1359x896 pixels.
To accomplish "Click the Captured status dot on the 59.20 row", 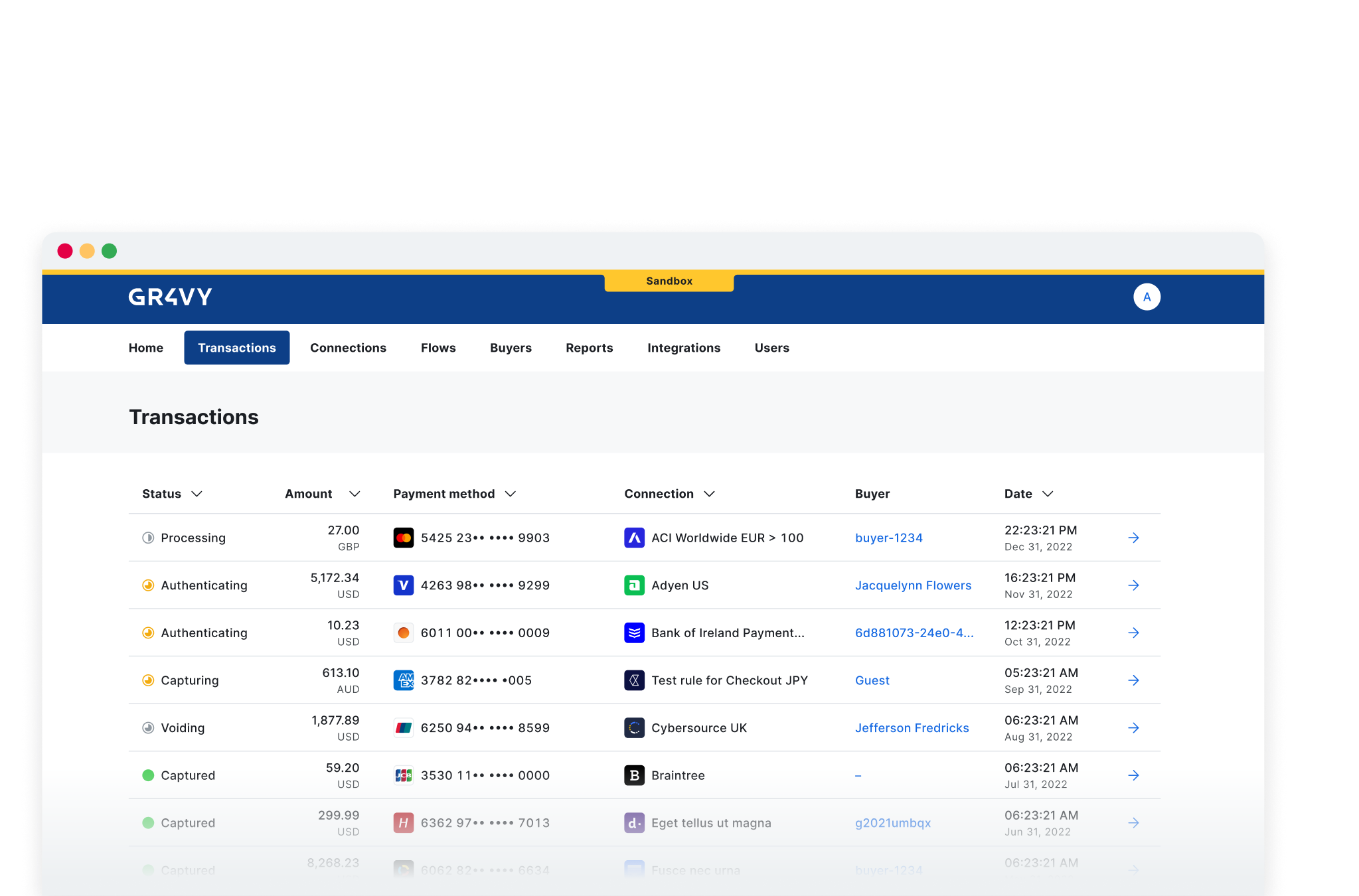I will [x=148, y=775].
